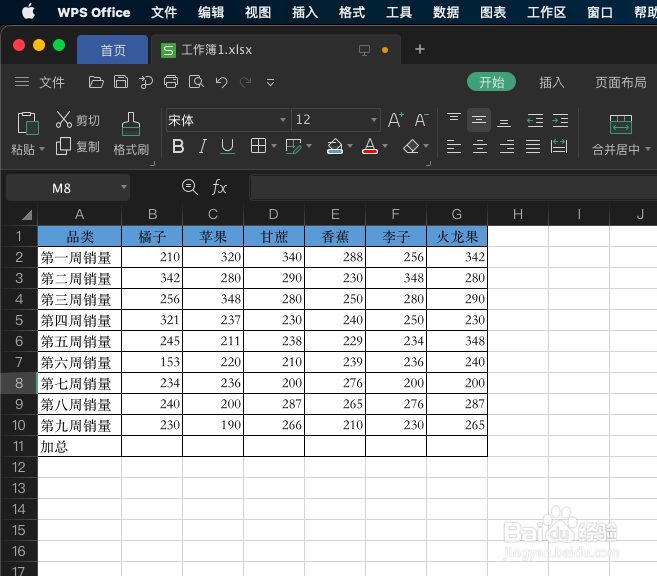The image size is (657, 576).
Task: Click the Redo arrow icon
Action: (246, 82)
